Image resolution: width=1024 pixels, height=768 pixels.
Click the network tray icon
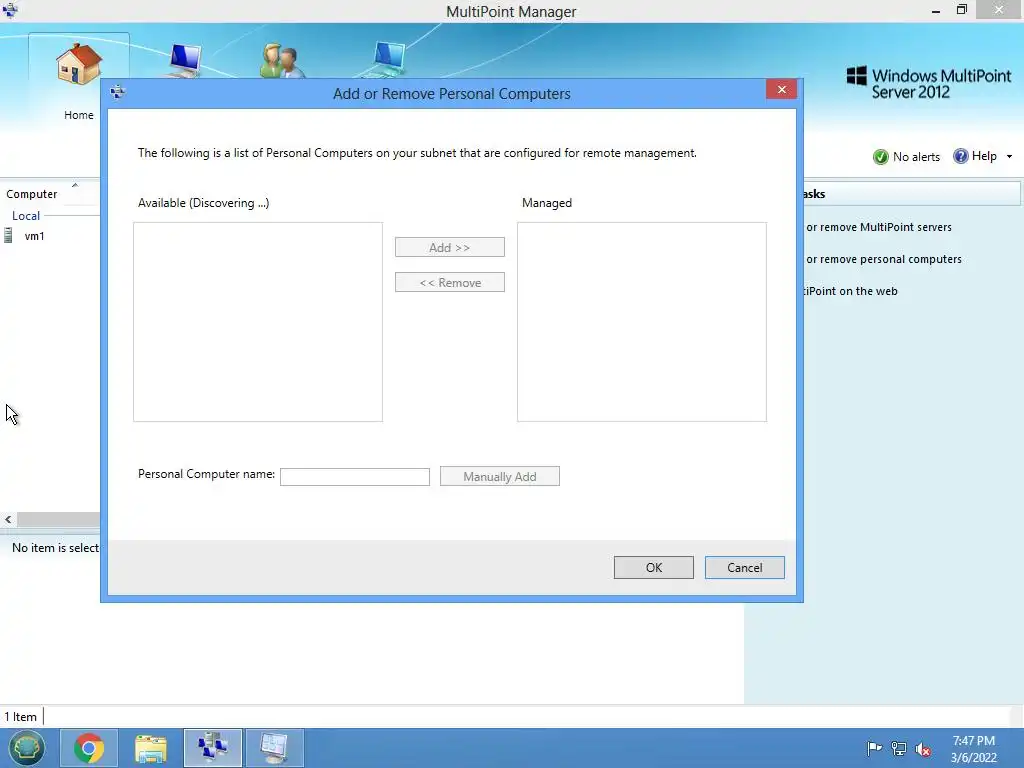899,748
